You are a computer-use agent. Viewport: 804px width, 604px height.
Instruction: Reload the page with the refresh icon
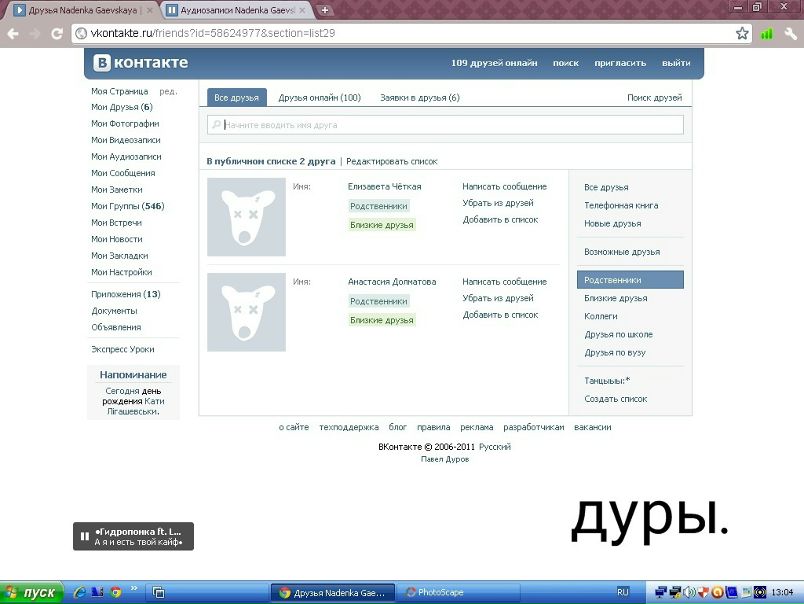click(59, 33)
